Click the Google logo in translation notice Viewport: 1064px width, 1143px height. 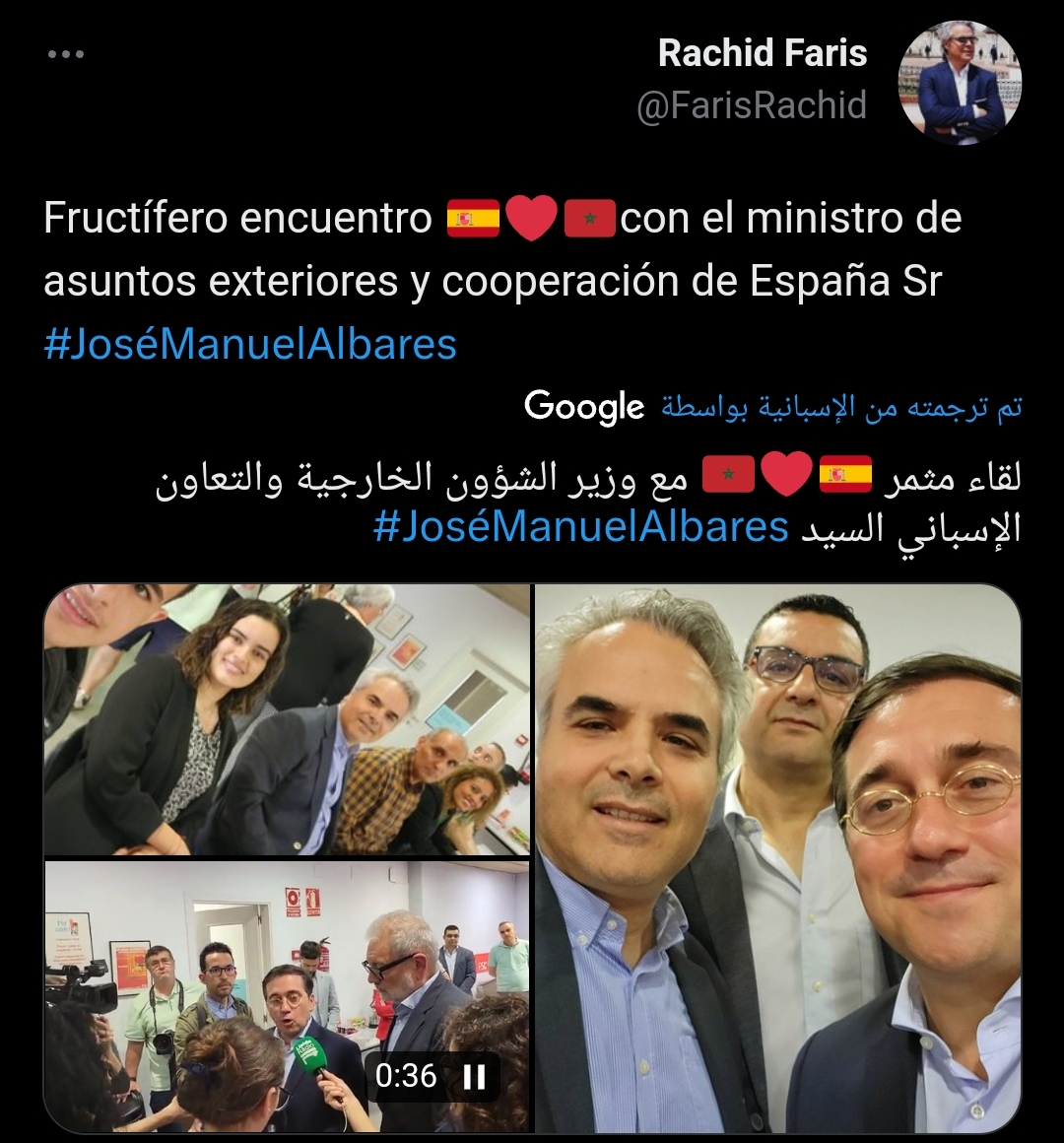click(584, 408)
